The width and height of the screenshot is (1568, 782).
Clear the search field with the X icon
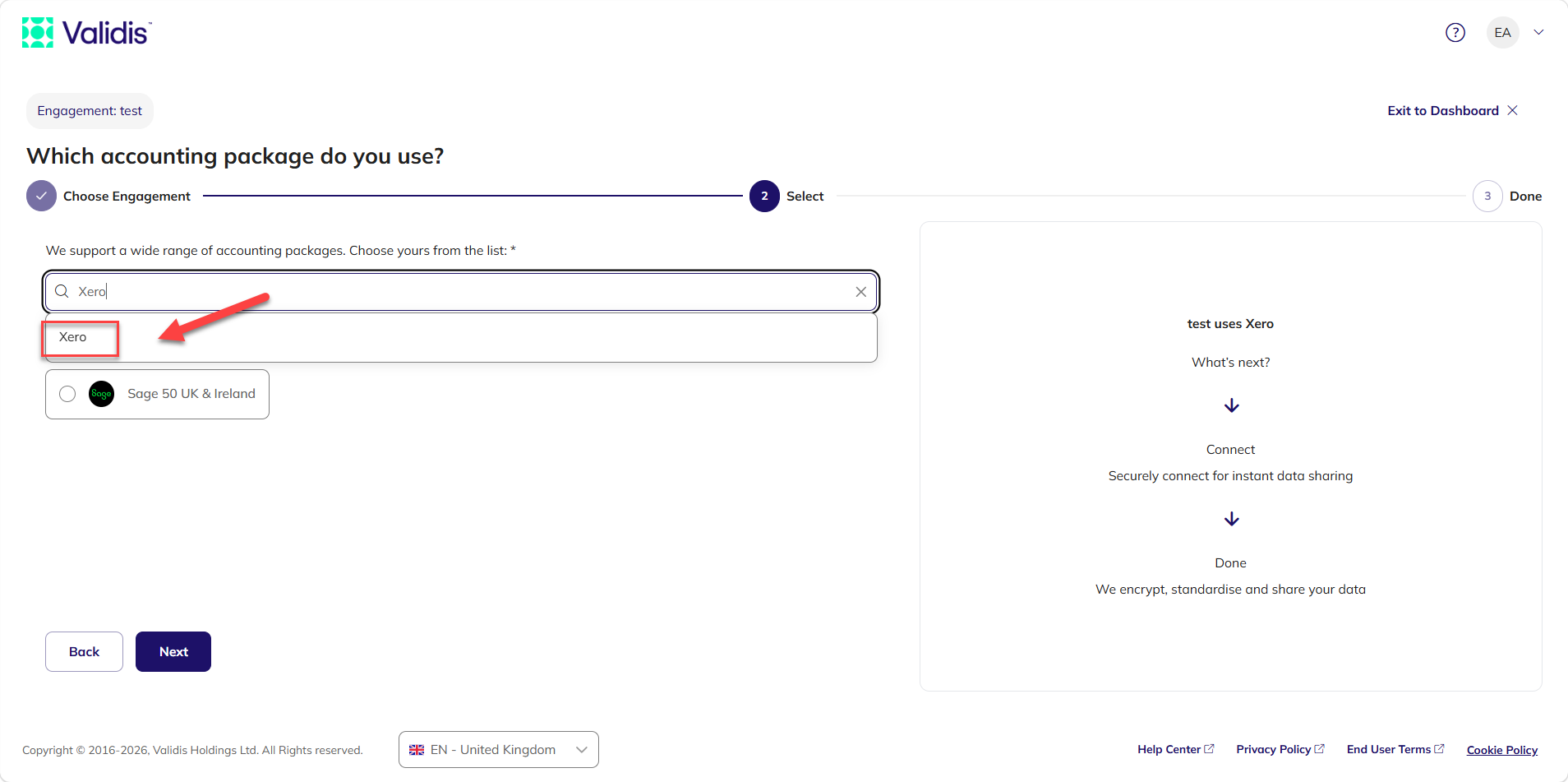861,292
